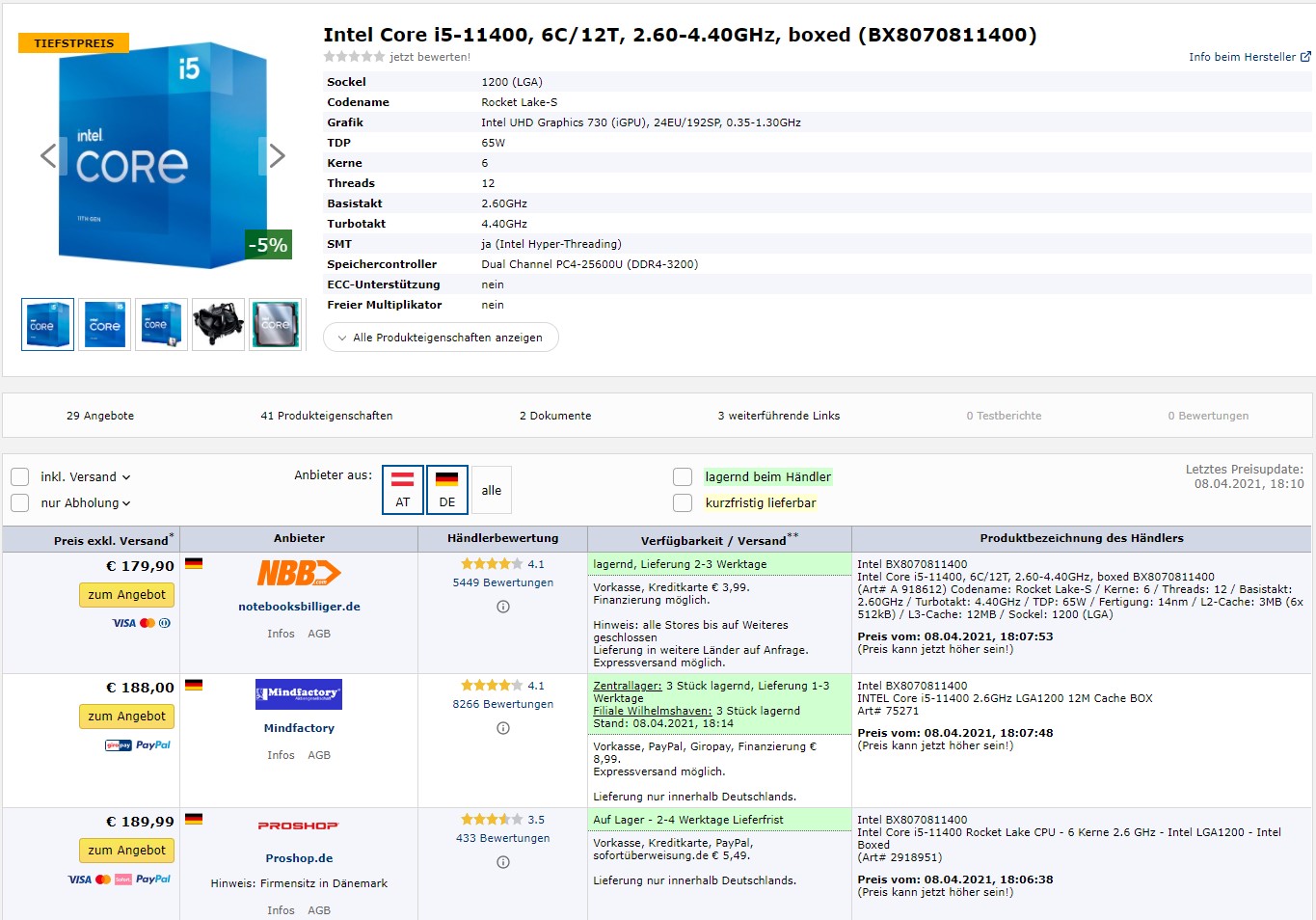Click the Austria flag icon
Viewport: 1316px width, 920px height.
pyautogui.click(x=403, y=478)
